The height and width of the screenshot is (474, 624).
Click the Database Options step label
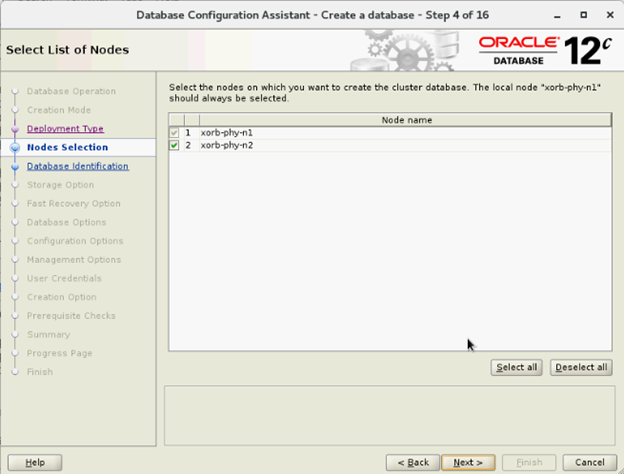pos(66,222)
